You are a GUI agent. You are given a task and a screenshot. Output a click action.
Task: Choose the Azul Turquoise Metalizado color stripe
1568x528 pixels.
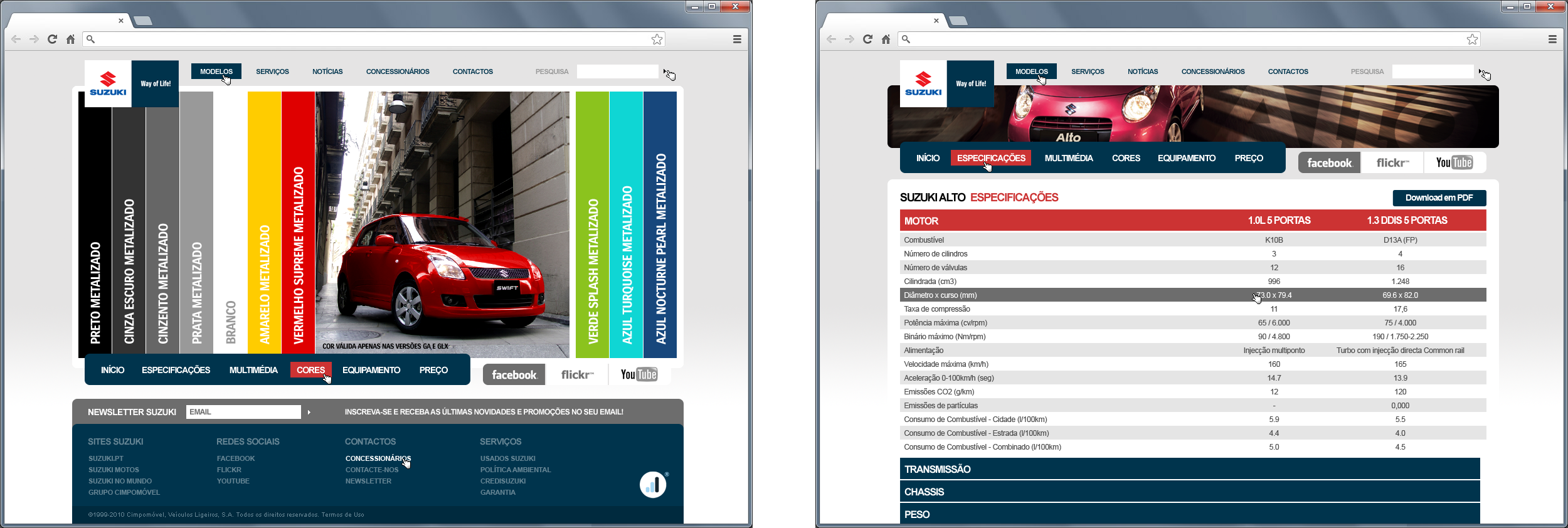(x=626, y=223)
